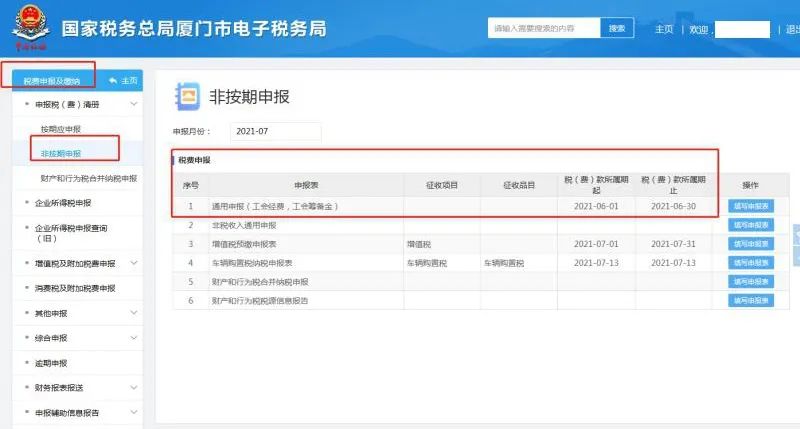Click 填写申报表 for 通用申报 row
The image size is (800, 429).
[x=751, y=206]
